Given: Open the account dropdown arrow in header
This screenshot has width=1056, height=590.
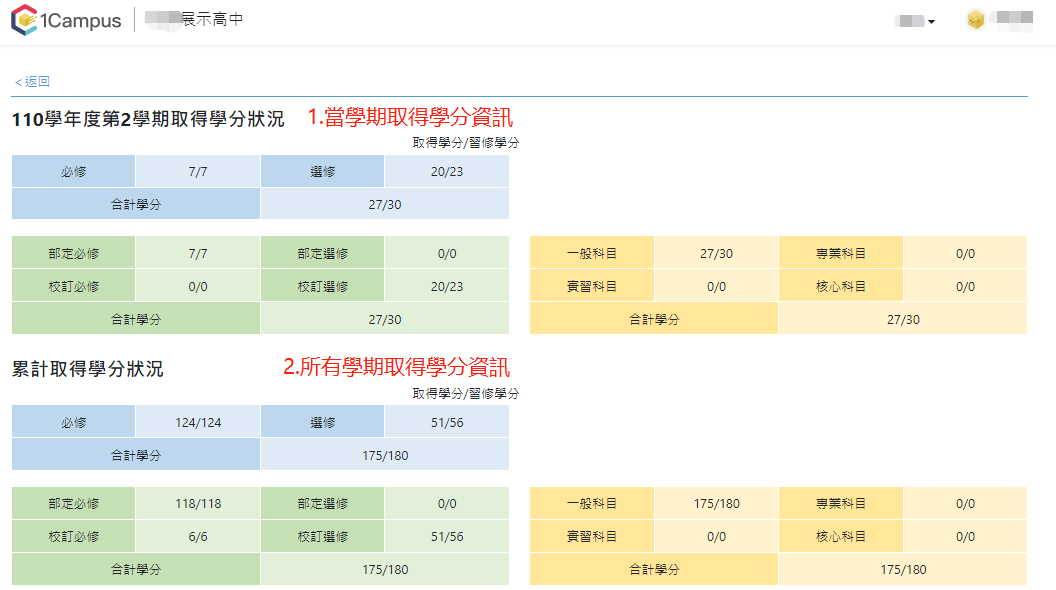Looking at the screenshot, I should tap(931, 22).
